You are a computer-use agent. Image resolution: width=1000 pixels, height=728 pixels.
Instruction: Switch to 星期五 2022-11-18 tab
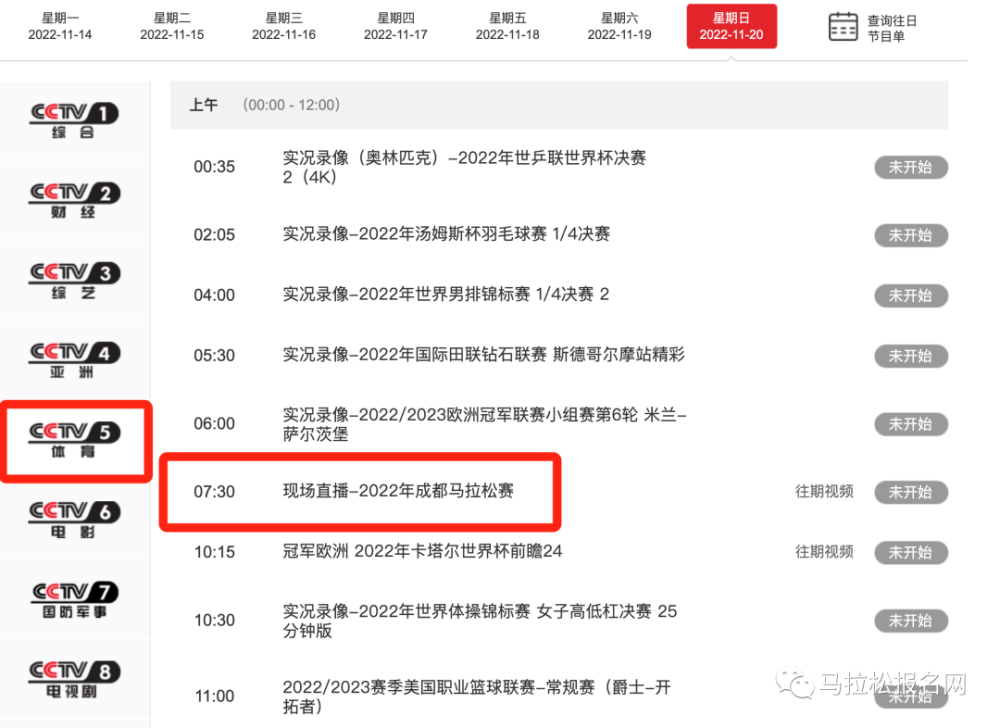click(x=508, y=26)
